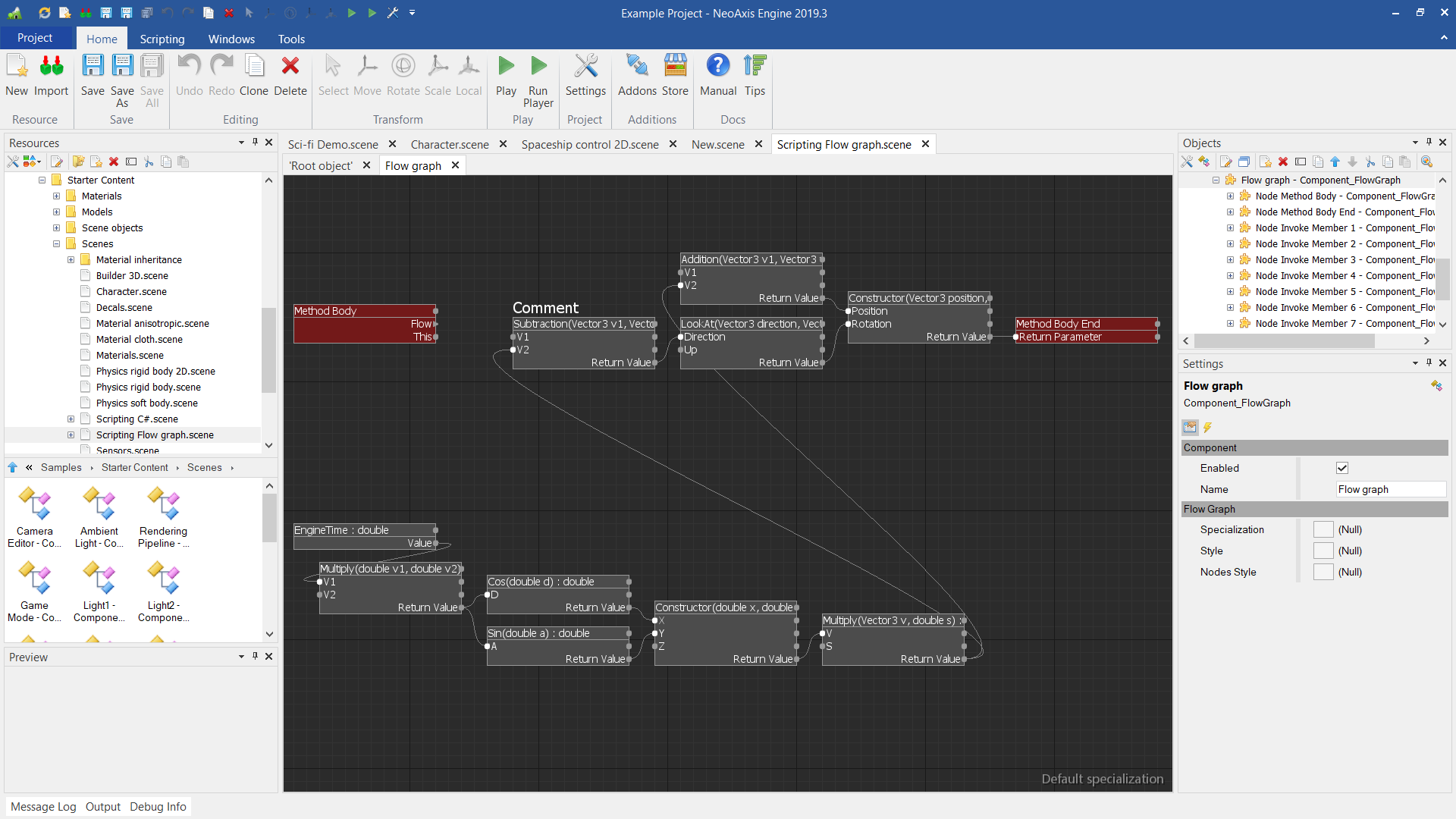
Task: Click the Name field containing Flow graph
Action: click(x=1389, y=489)
